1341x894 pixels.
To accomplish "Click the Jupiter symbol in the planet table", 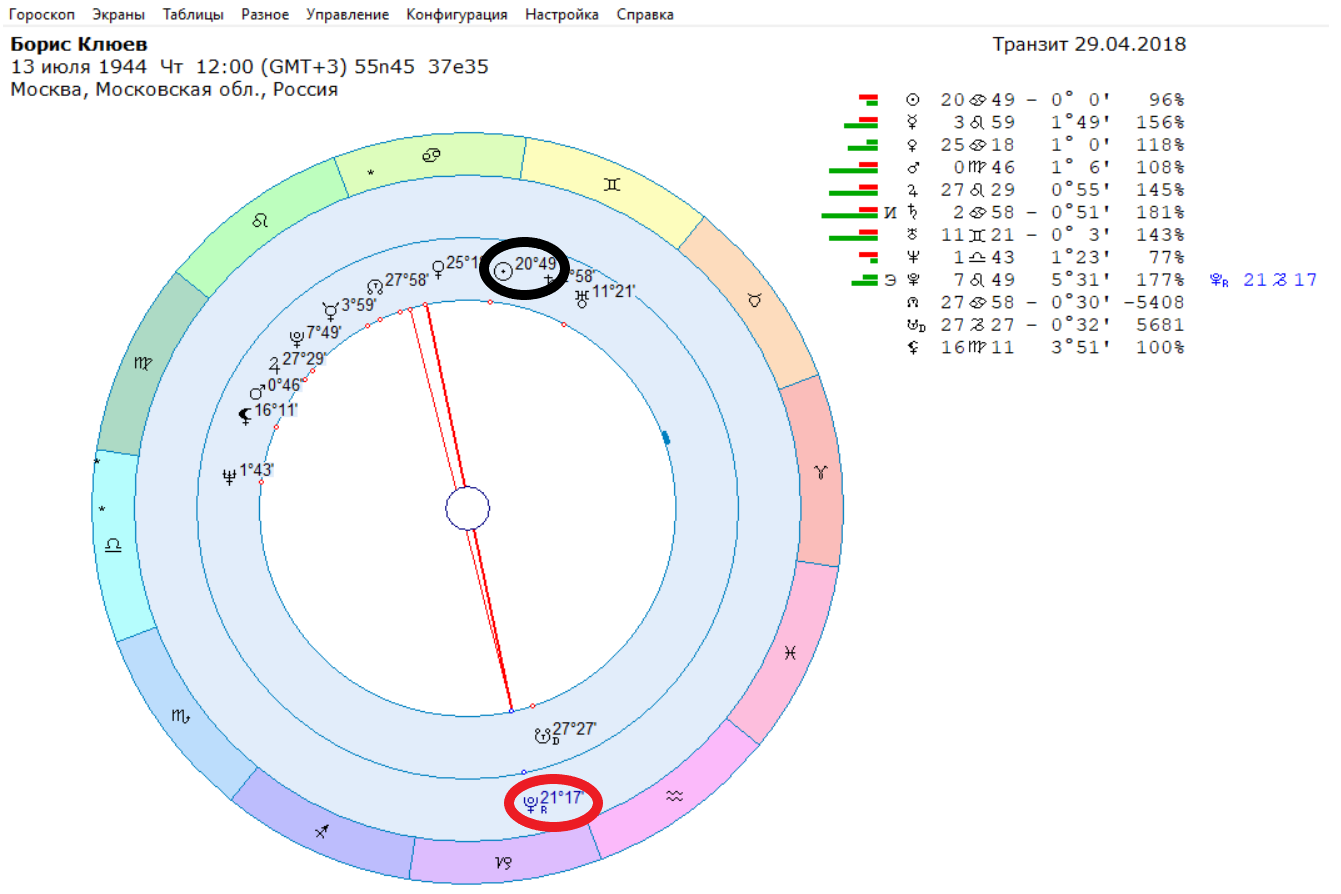I will tap(912, 190).
